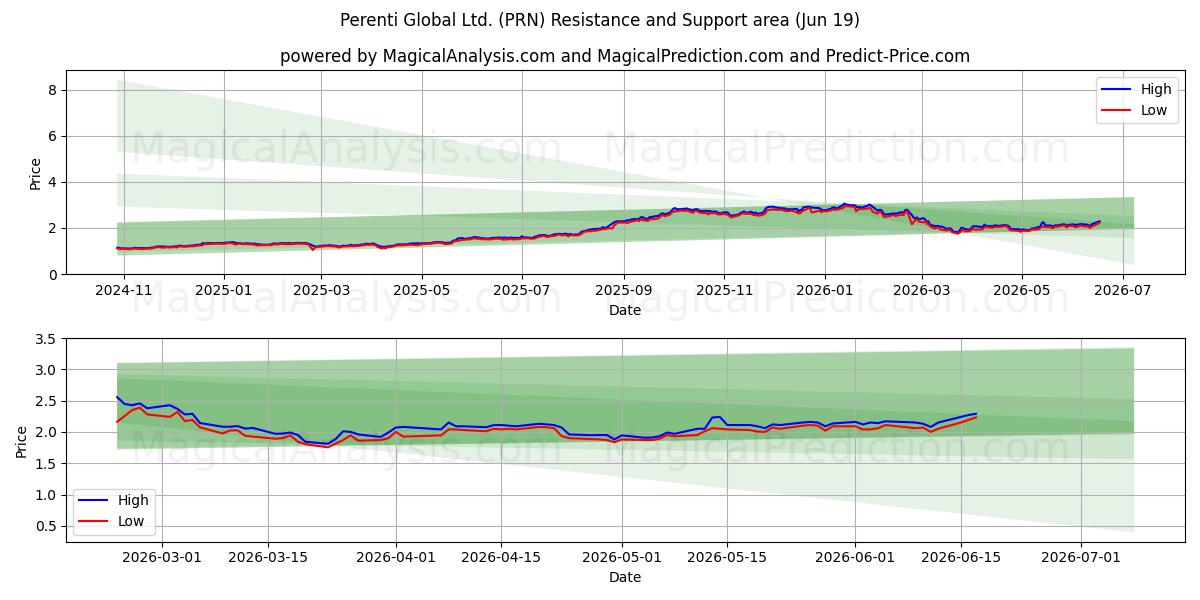The width and height of the screenshot is (1200, 600).
Task: Click the bottom chart 'Date' axis label
Action: [625, 578]
